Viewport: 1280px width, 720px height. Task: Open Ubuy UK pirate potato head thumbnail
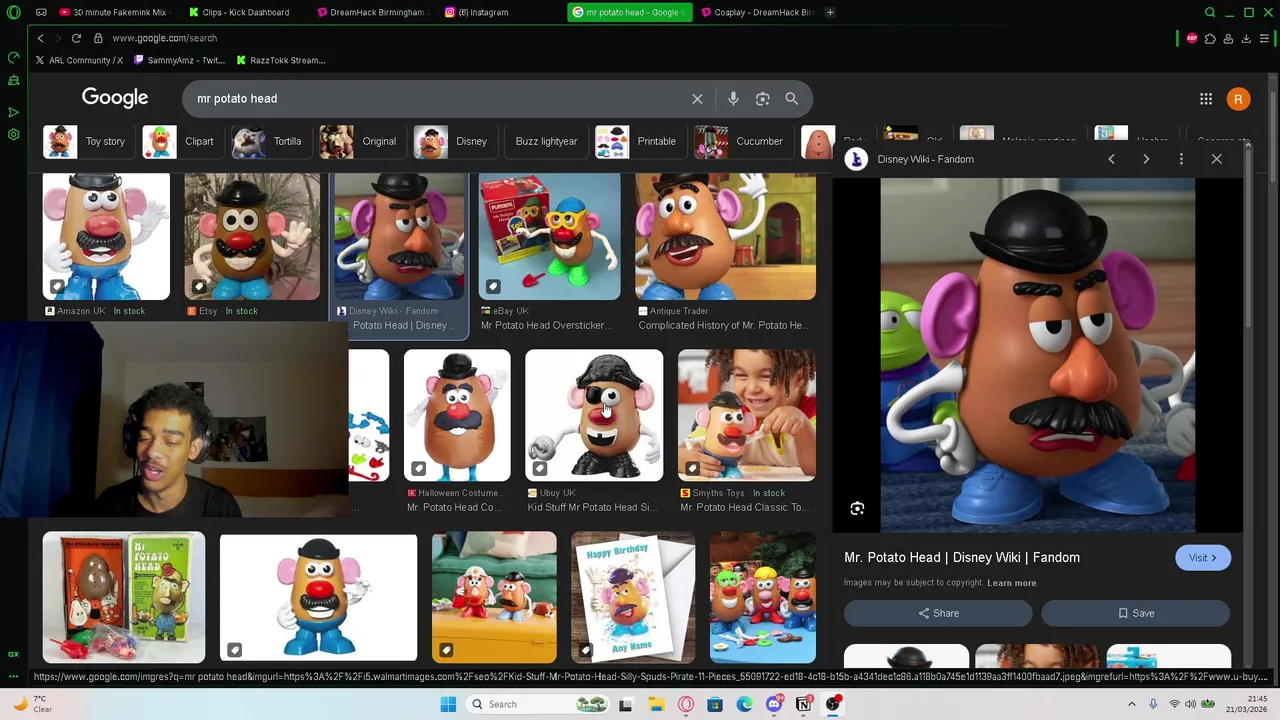[x=594, y=415]
